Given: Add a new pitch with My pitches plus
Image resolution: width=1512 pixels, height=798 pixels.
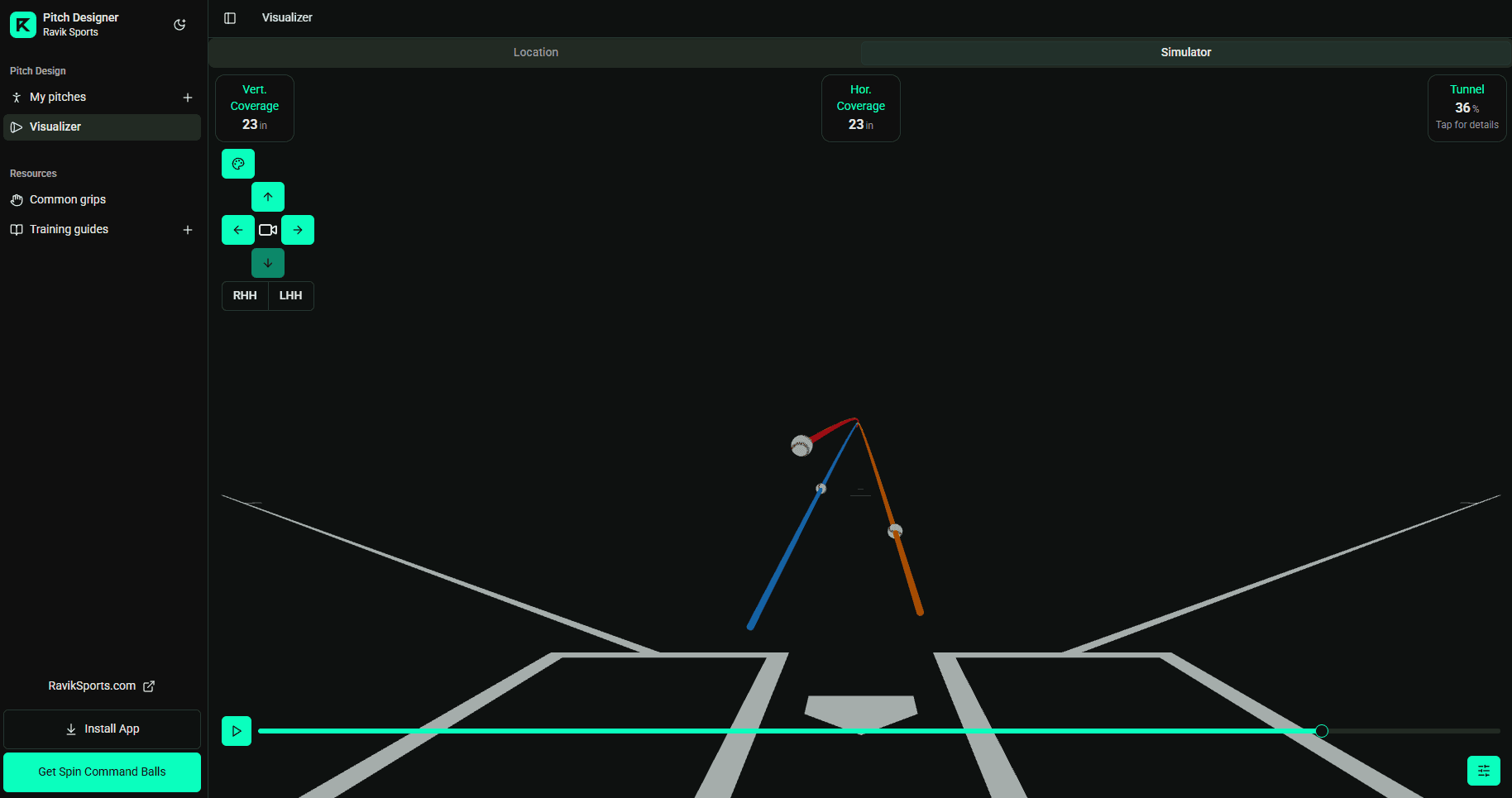Looking at the screenshot, I should coord(187,97).
